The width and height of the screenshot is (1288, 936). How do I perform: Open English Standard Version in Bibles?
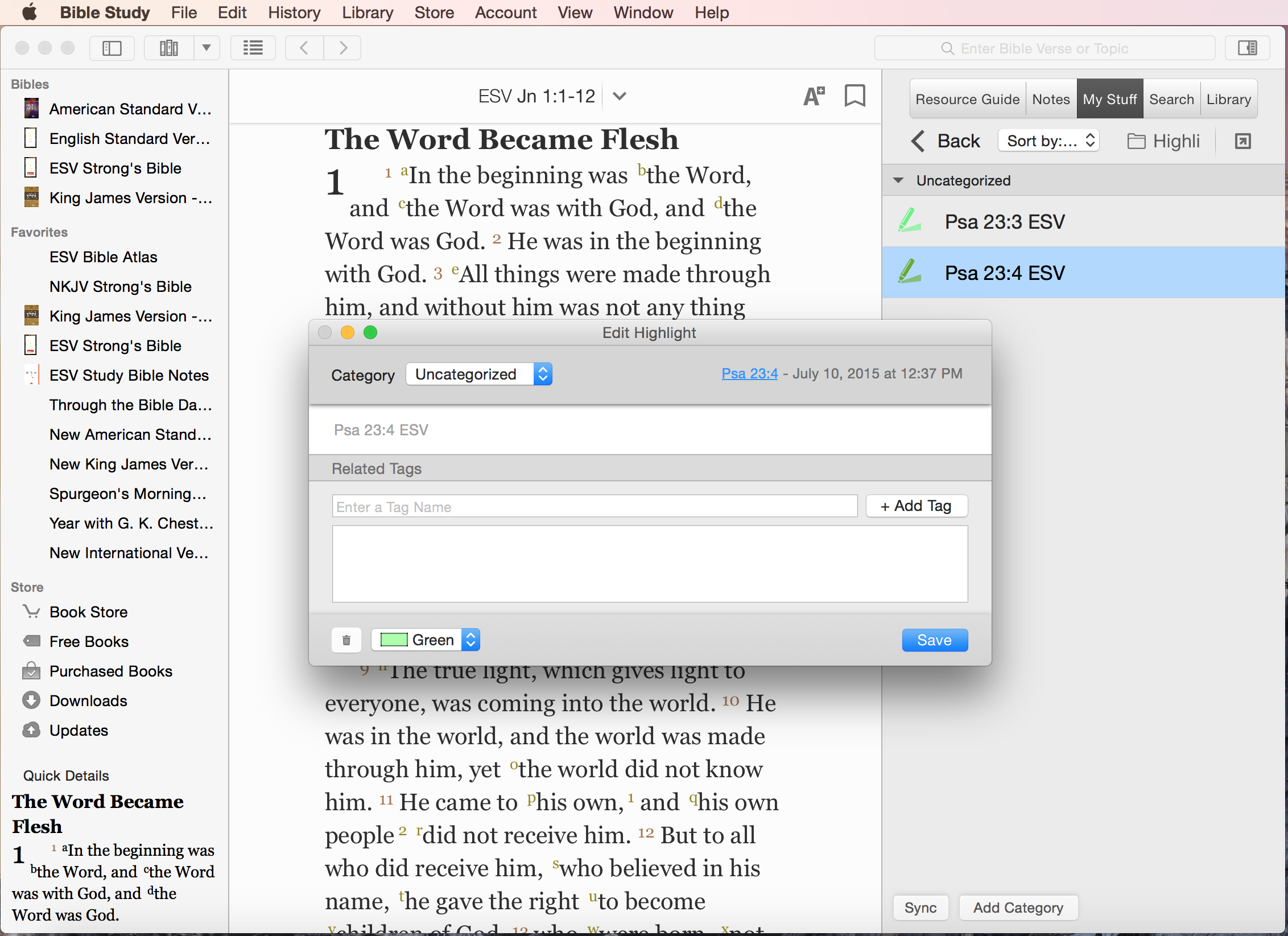[x=129, y=138]
